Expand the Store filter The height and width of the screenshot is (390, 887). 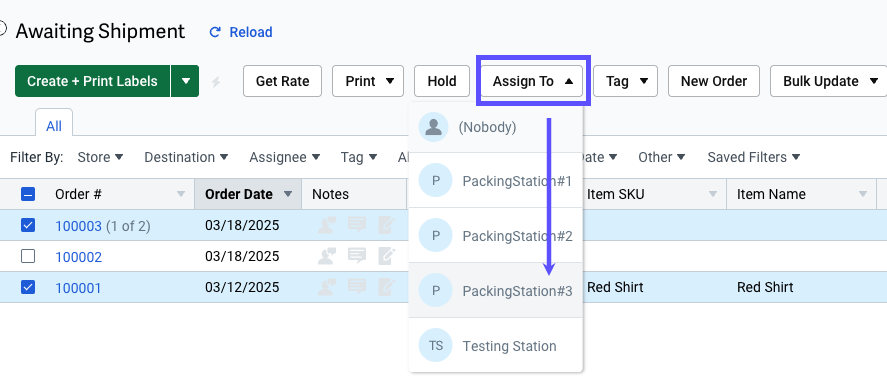point(100,157)
